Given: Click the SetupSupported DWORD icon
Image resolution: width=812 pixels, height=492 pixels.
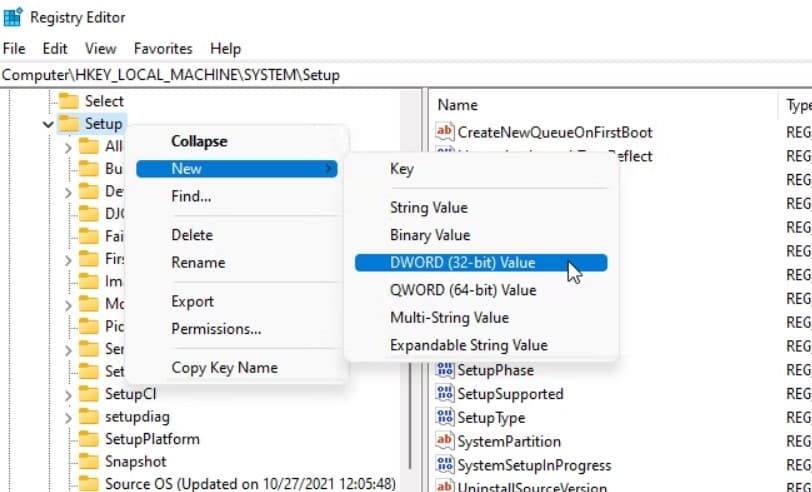Looking at the screenshot, I should pyautogui.click(x=444, y=394).
